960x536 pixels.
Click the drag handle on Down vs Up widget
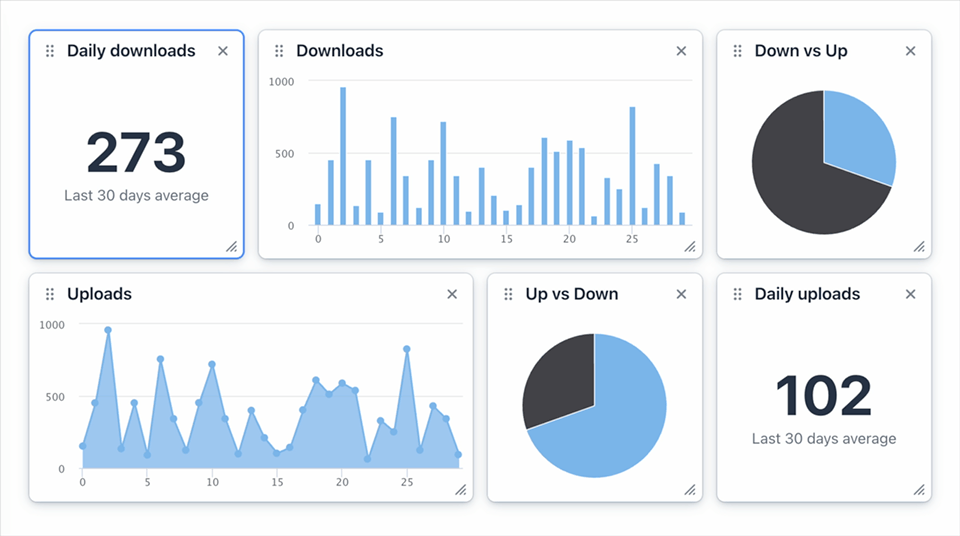pyautogui.click(x=738, y=51)
